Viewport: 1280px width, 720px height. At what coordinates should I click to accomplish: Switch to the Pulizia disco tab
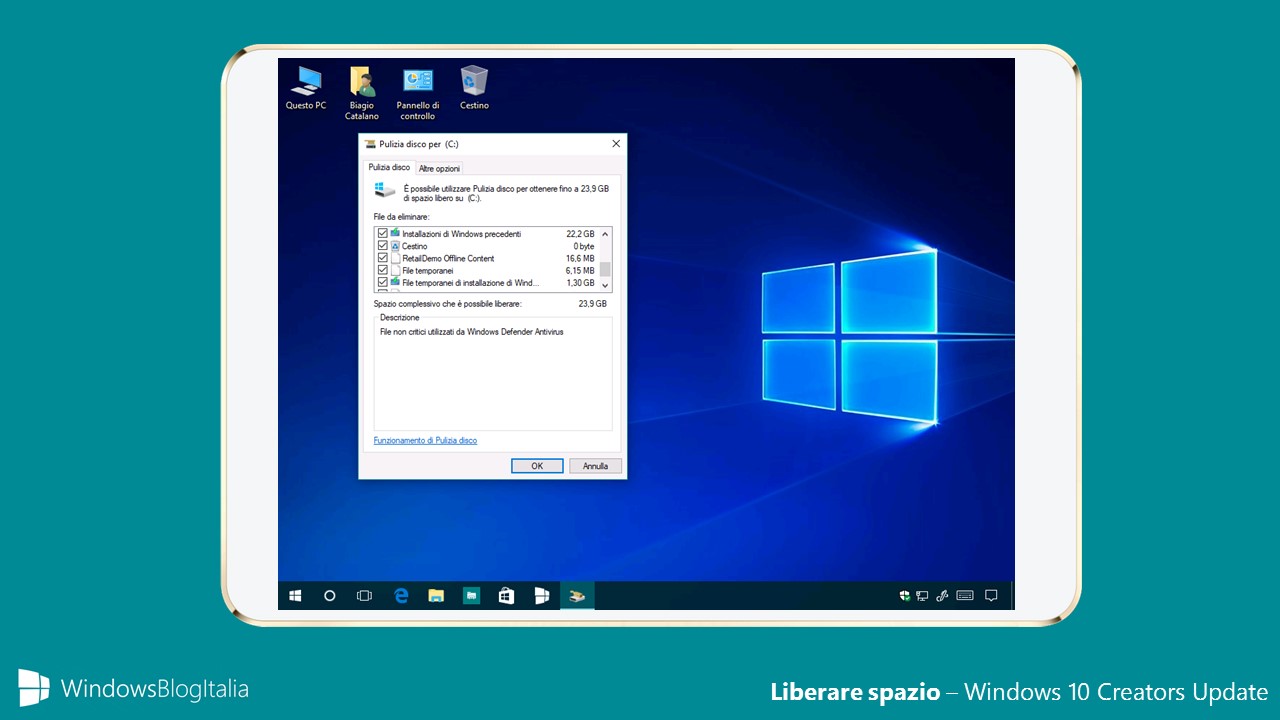click(x=389, y=167)
